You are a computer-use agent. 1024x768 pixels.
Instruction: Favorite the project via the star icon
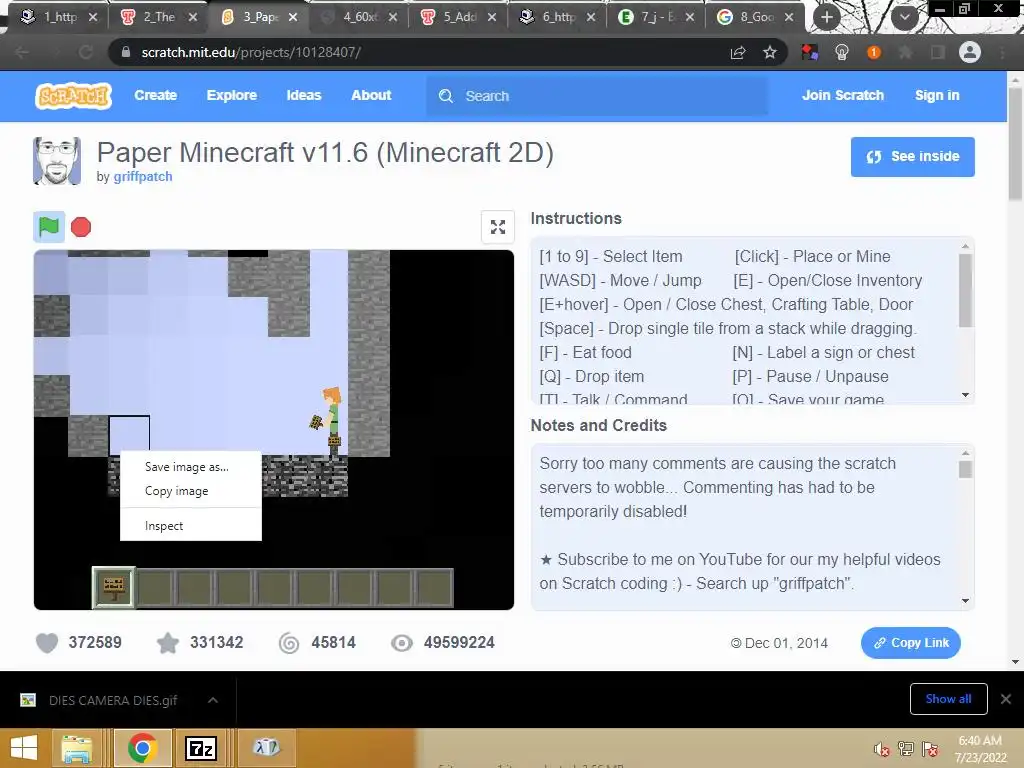[168, 643]
